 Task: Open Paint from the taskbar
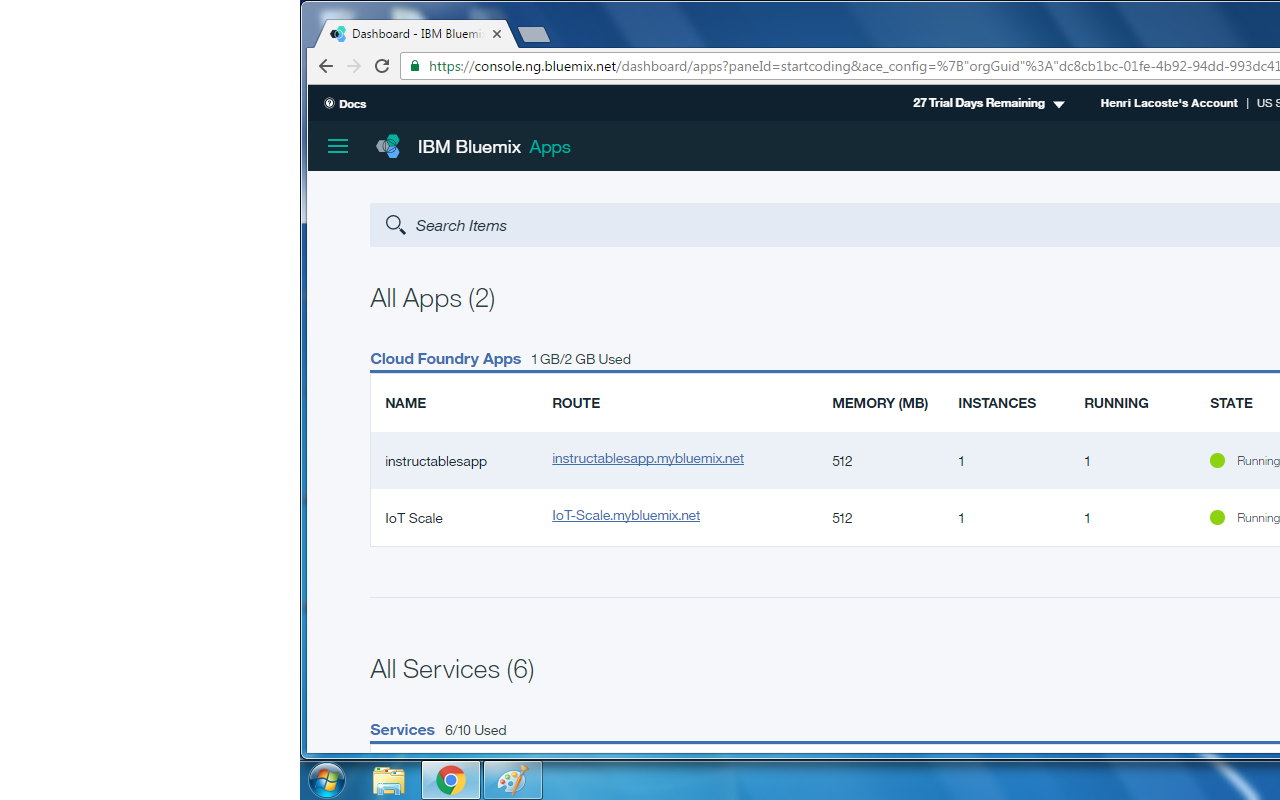tap(513, 780)
